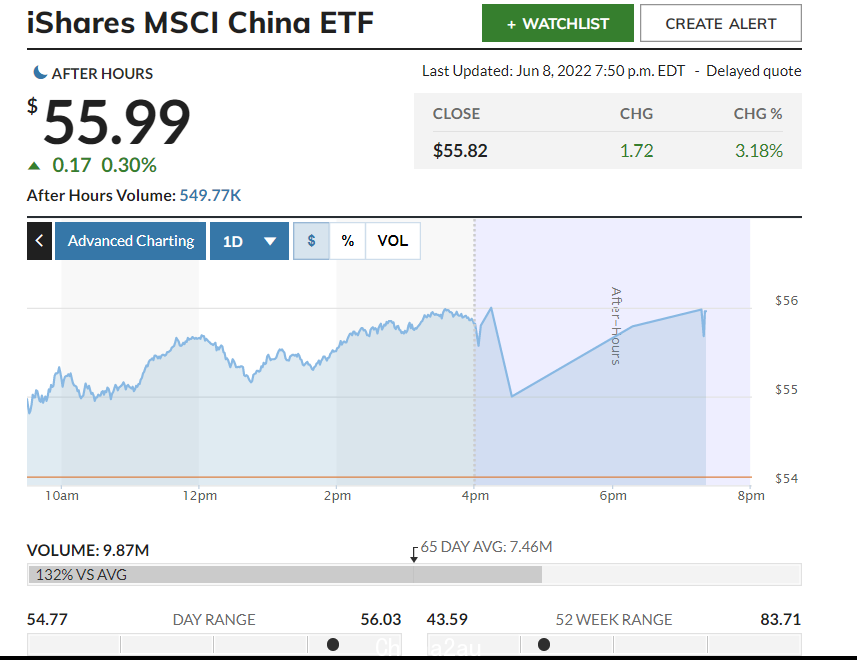Click the 52 week low 43.59

pyautogui.click(x=447, y=620)
